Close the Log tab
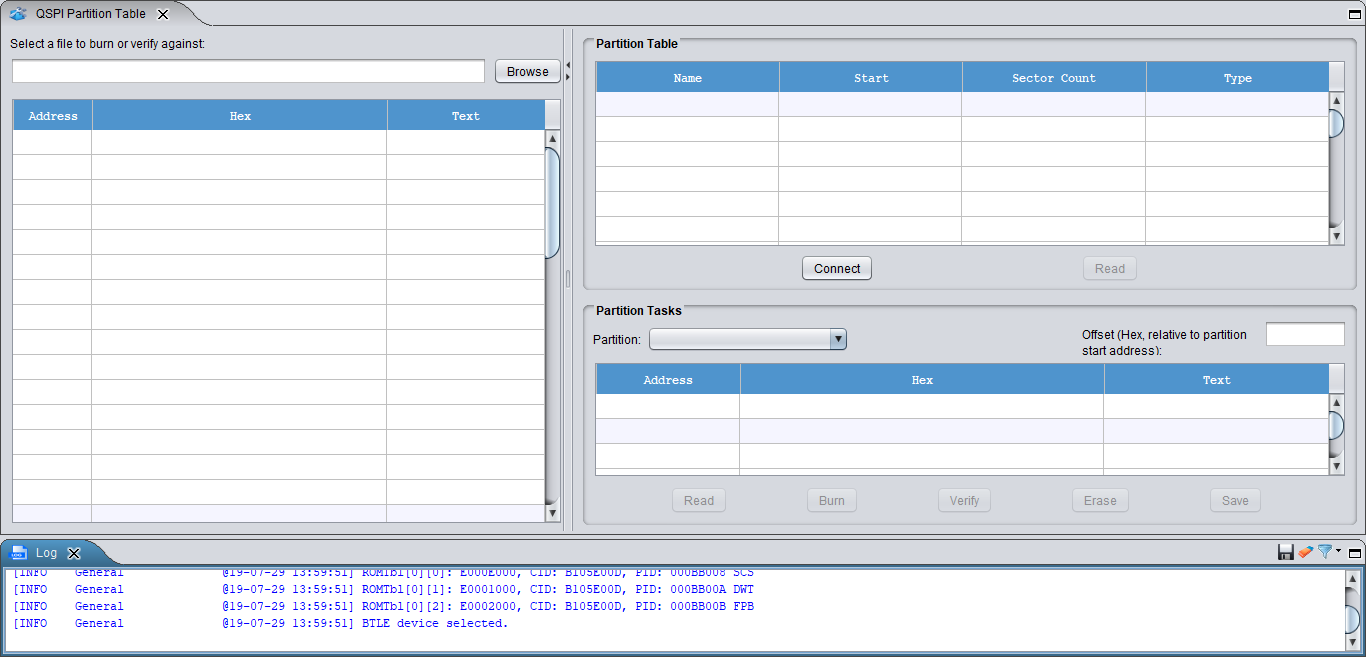Image resolution: width=1366 pixels, height=657 pixels. (73, 553)
